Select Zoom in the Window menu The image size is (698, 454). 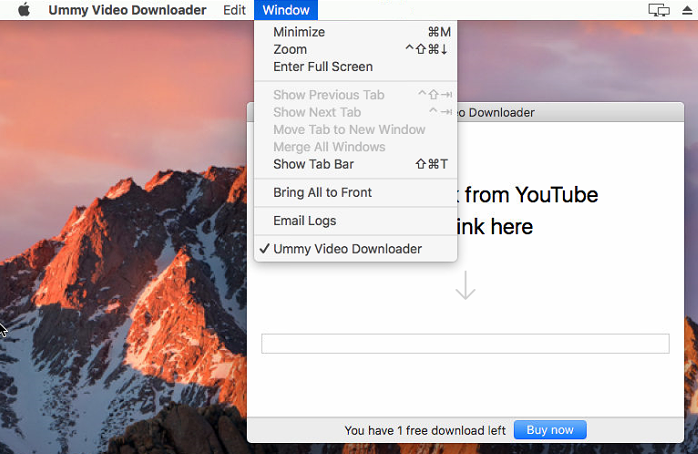(x=355, y=49)
